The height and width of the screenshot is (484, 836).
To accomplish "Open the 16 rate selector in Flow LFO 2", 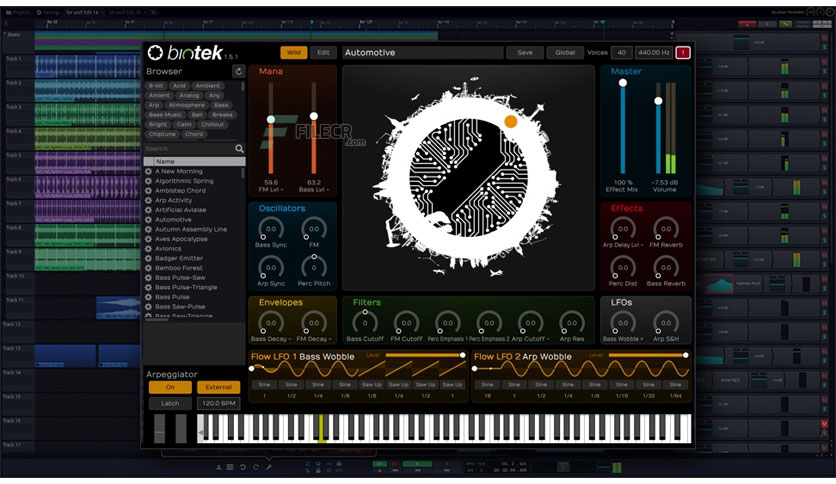I will pos(487,396).
